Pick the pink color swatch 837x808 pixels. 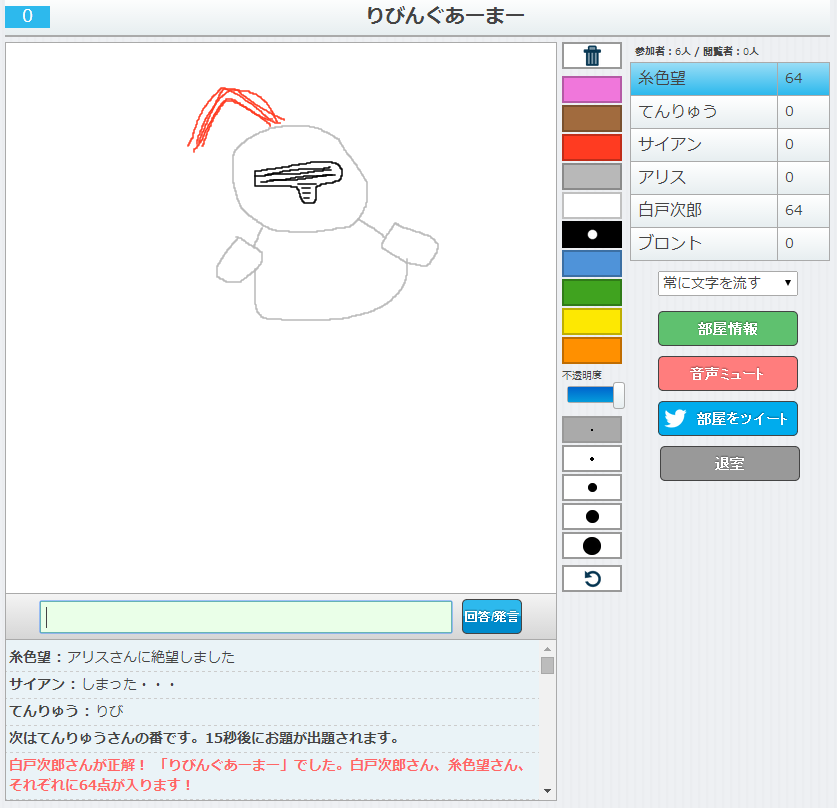(591, 89)
